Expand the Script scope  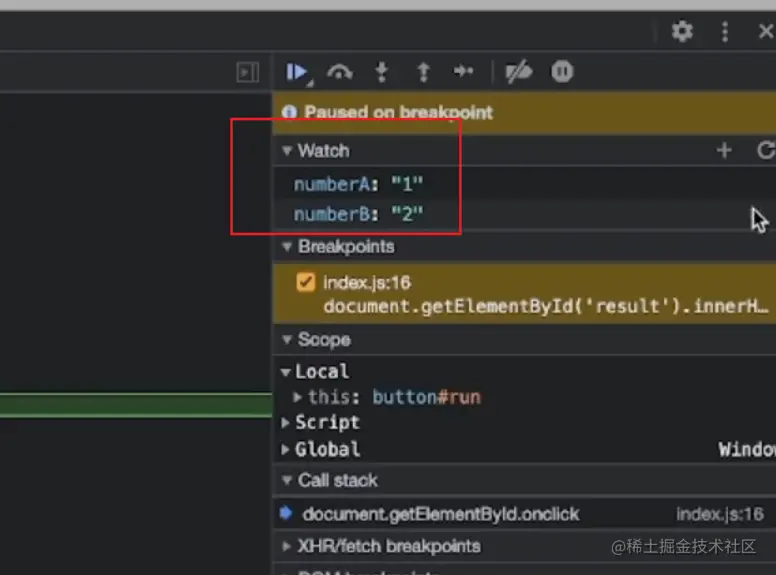pos(286,423)
